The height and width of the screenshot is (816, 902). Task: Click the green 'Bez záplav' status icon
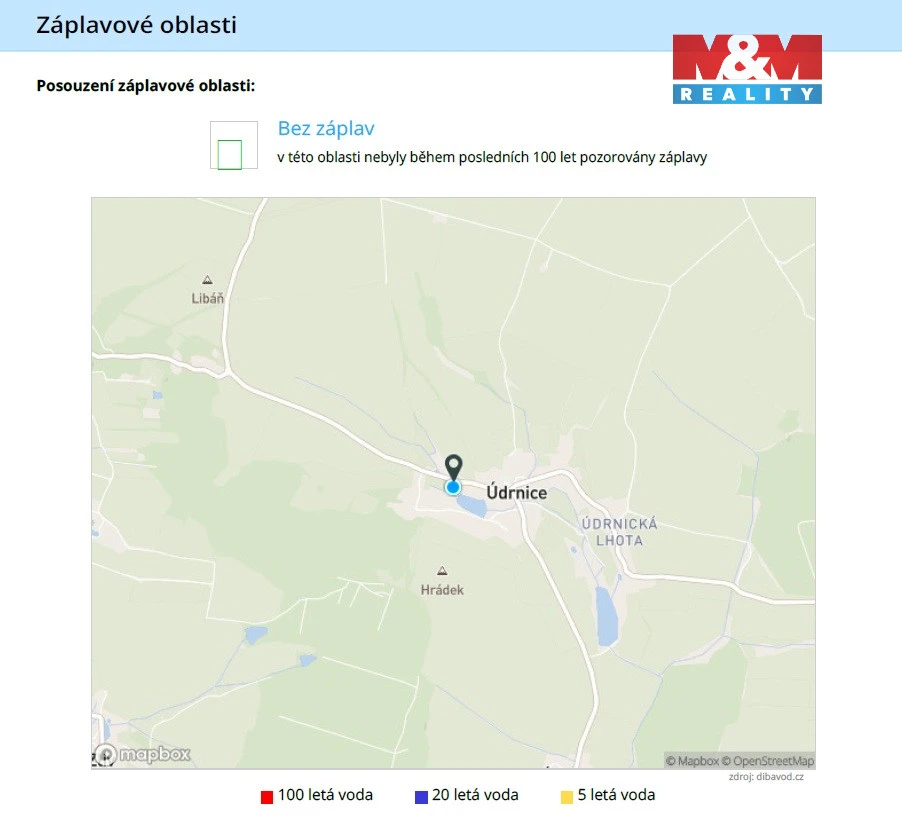(x=230, y=155)
